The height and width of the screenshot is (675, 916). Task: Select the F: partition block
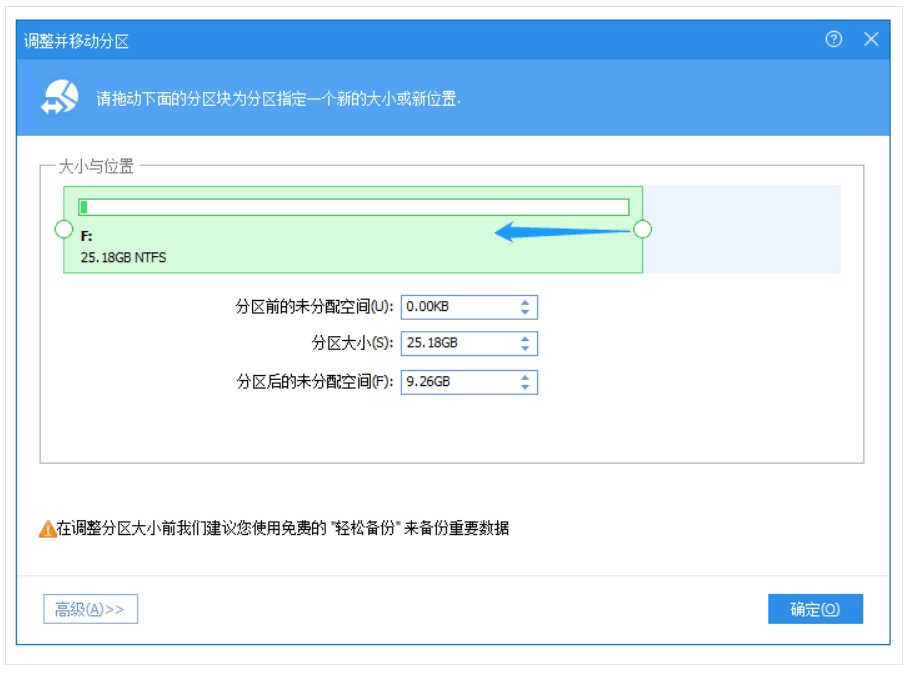[x=300, y=250]
